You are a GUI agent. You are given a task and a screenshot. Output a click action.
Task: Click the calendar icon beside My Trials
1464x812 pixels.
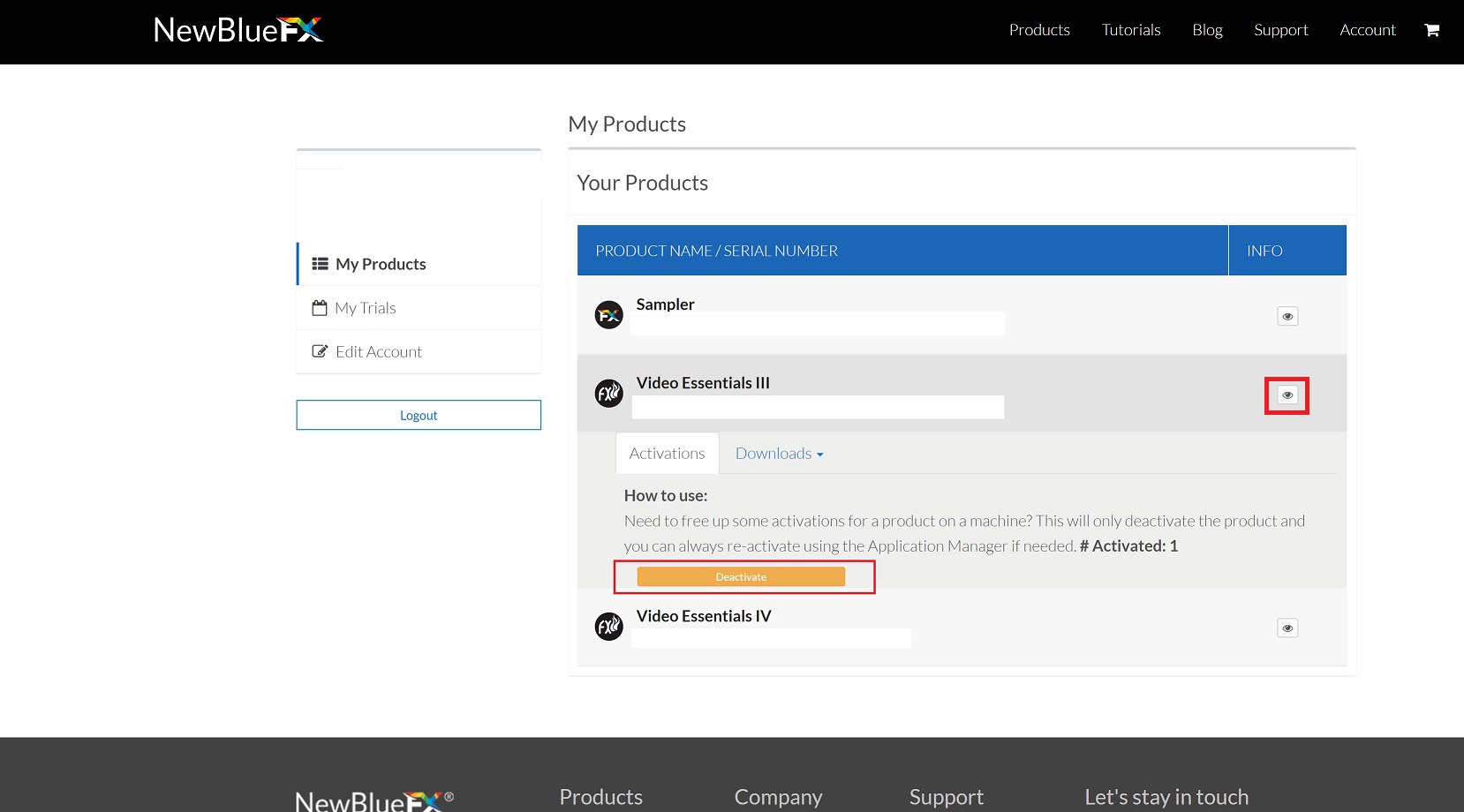[x=320, y=308]
